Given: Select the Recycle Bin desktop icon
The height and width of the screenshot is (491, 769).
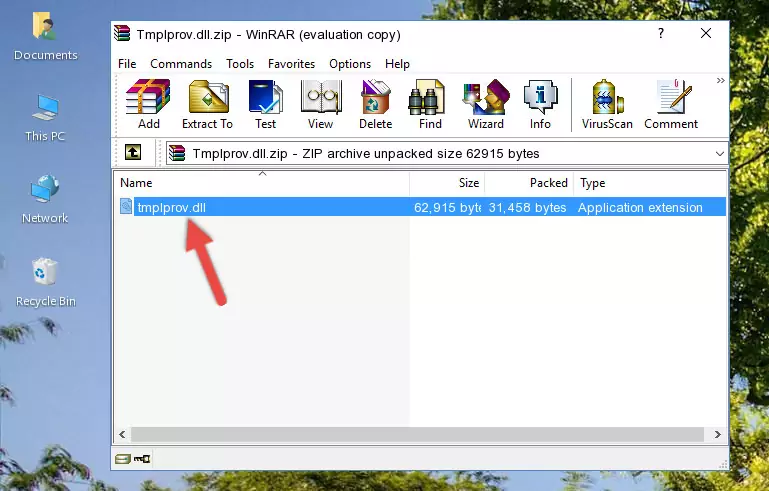Looking at the screenshot, I should click(46, 283).
